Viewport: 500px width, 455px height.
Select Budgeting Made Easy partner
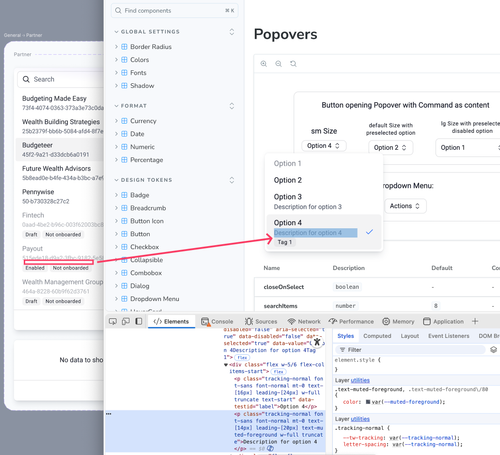(60, 103)
